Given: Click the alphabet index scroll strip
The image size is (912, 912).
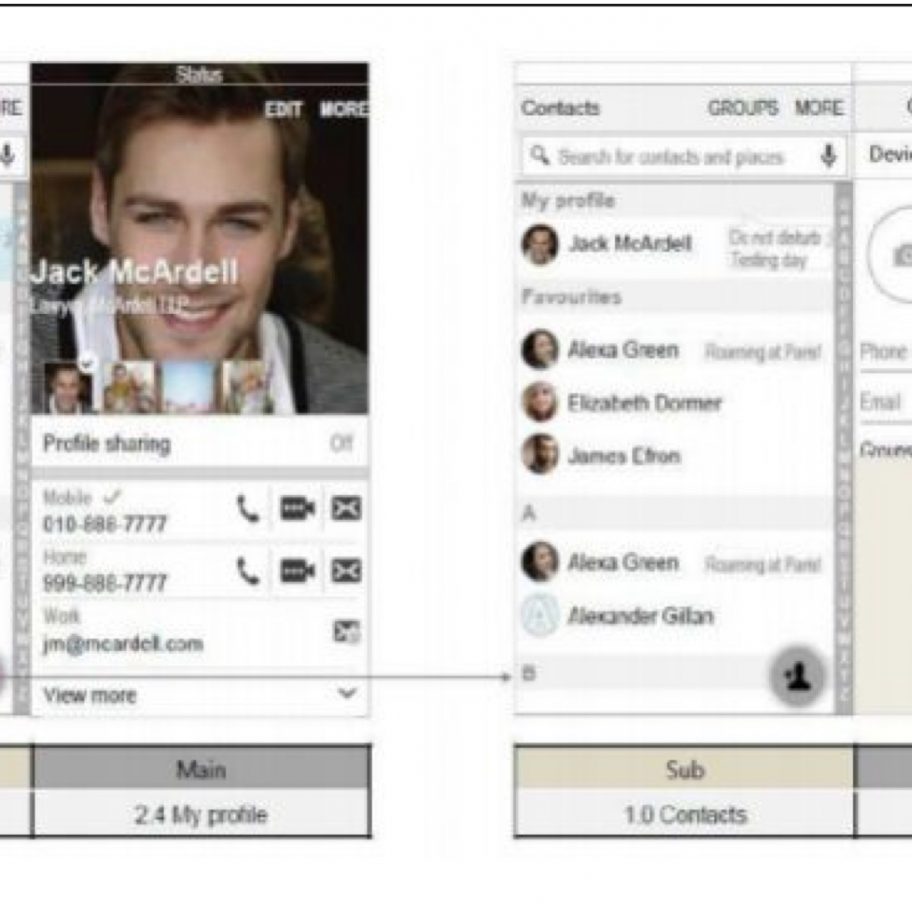Looking at the screenshot, I should (x=843, y=450).
